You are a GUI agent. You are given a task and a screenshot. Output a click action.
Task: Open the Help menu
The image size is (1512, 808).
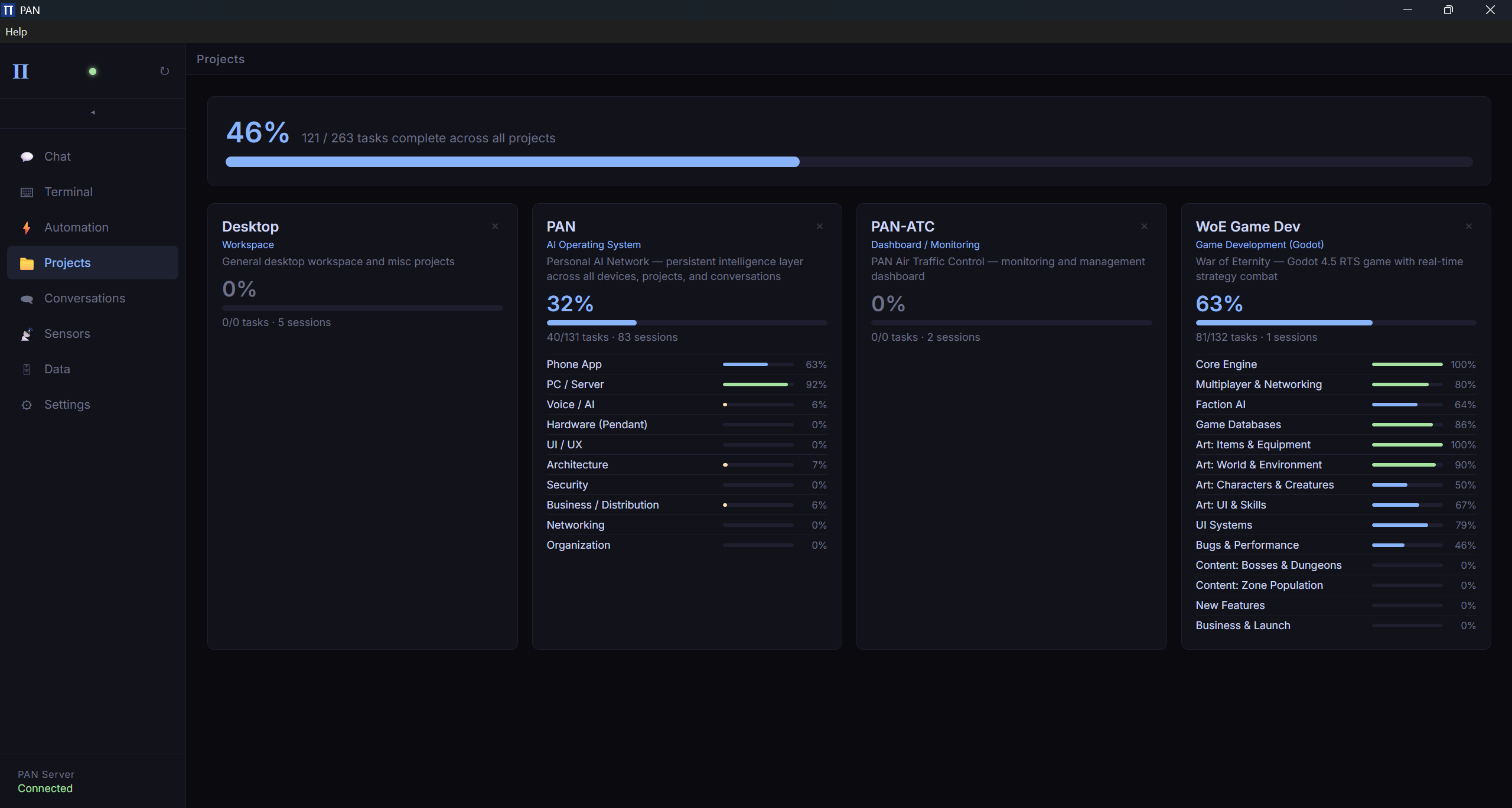16,32
